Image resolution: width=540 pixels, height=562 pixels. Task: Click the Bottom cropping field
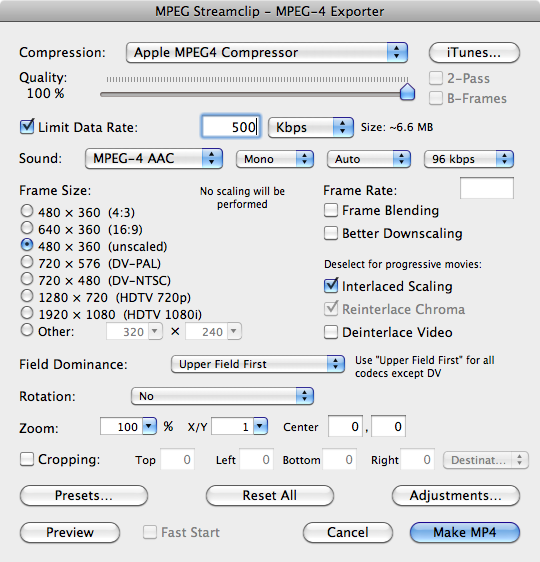pos(339,459)
